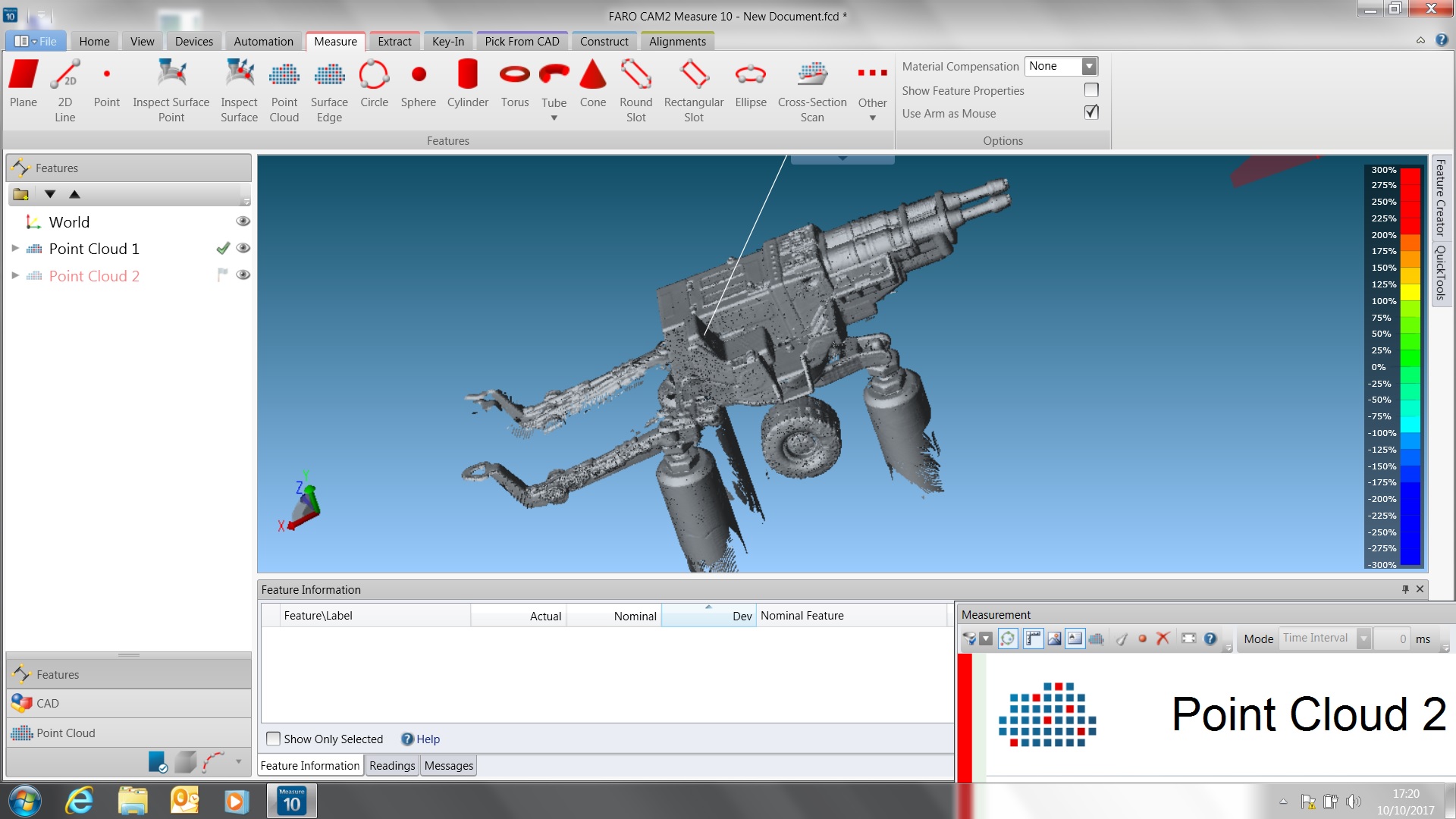
Task: Click the orange record dot in Measurement toolbar
Action: tap(1142, 639)
